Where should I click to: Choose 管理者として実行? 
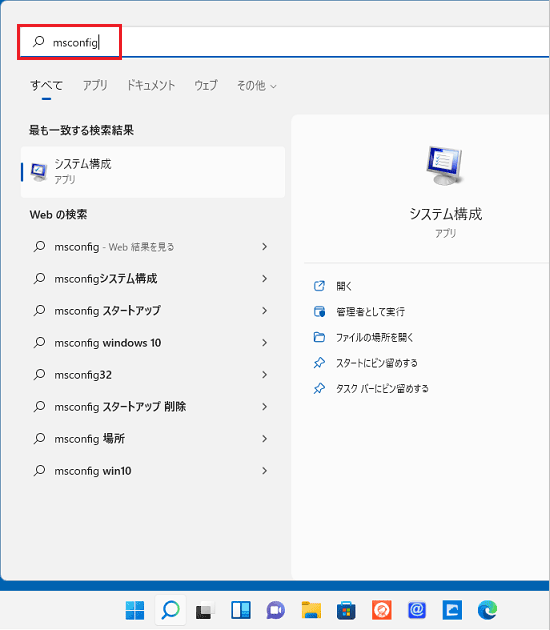point(370,312)
